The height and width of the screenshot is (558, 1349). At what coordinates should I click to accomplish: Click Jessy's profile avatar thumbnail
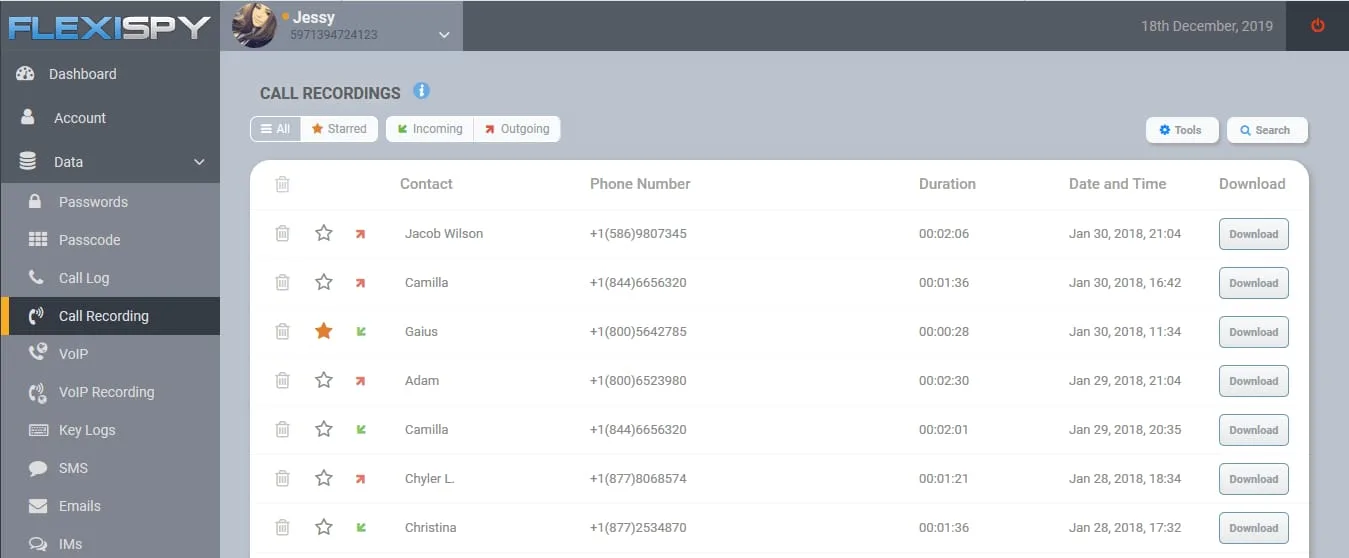click(x=254, y=26)
